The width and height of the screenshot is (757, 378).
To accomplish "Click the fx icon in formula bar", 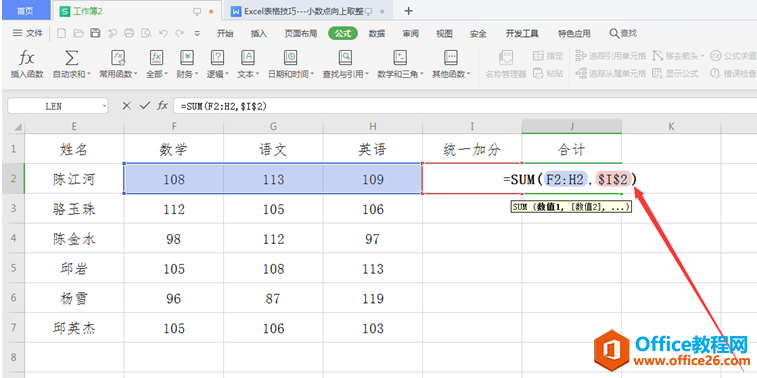I will pyautogui.click(x=162, y=106).
